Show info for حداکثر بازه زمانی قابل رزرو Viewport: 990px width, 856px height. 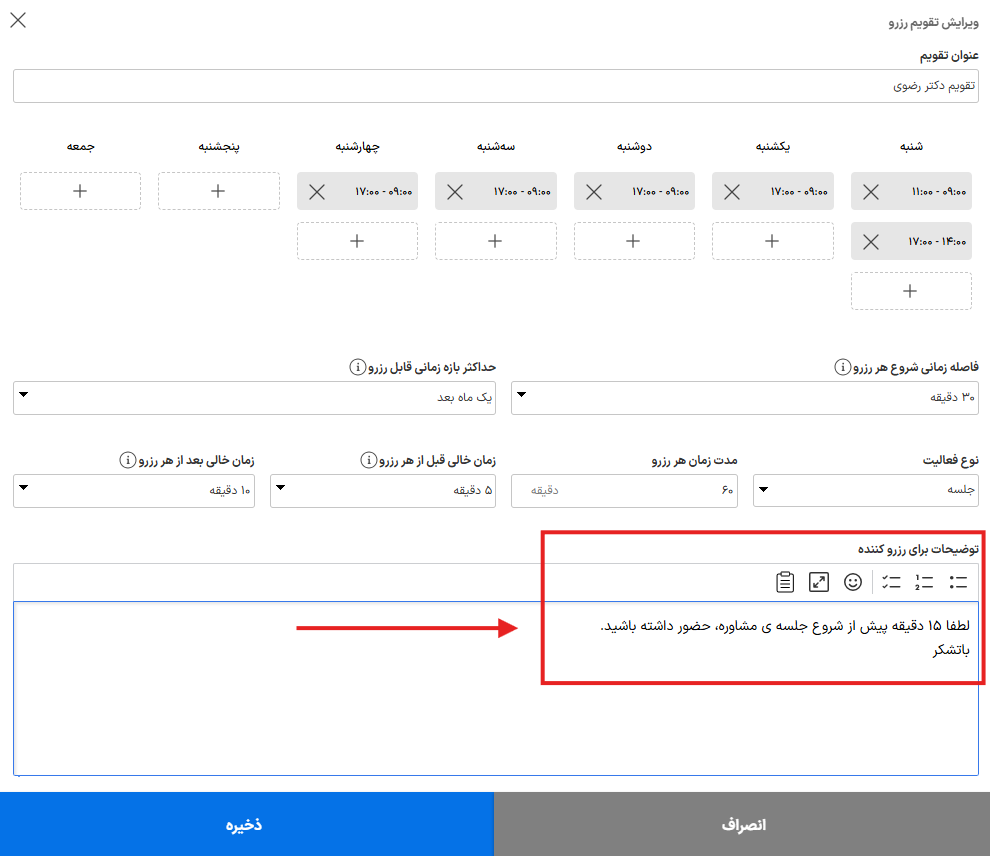pyautogui.click(x=357, y=367)
